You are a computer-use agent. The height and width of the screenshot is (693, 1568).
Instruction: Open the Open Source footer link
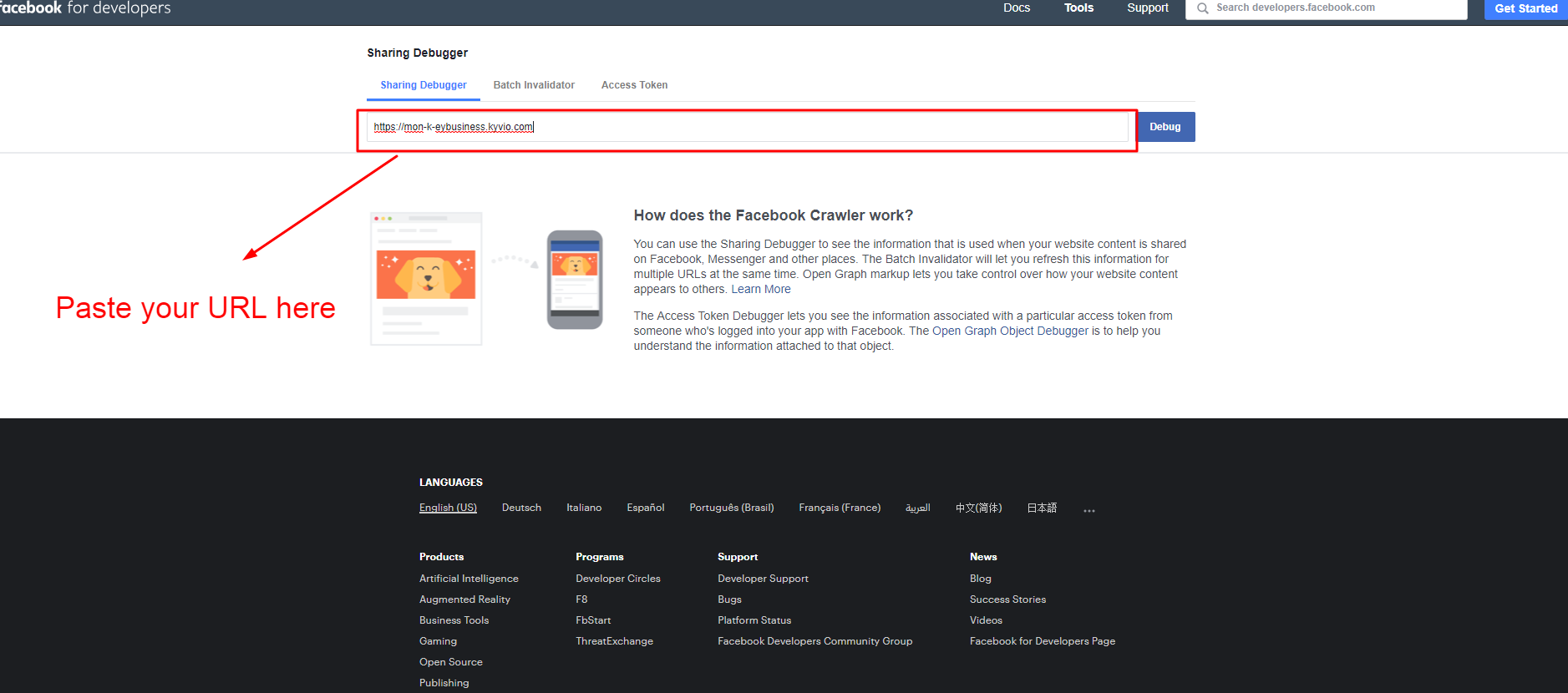point(451,662)
